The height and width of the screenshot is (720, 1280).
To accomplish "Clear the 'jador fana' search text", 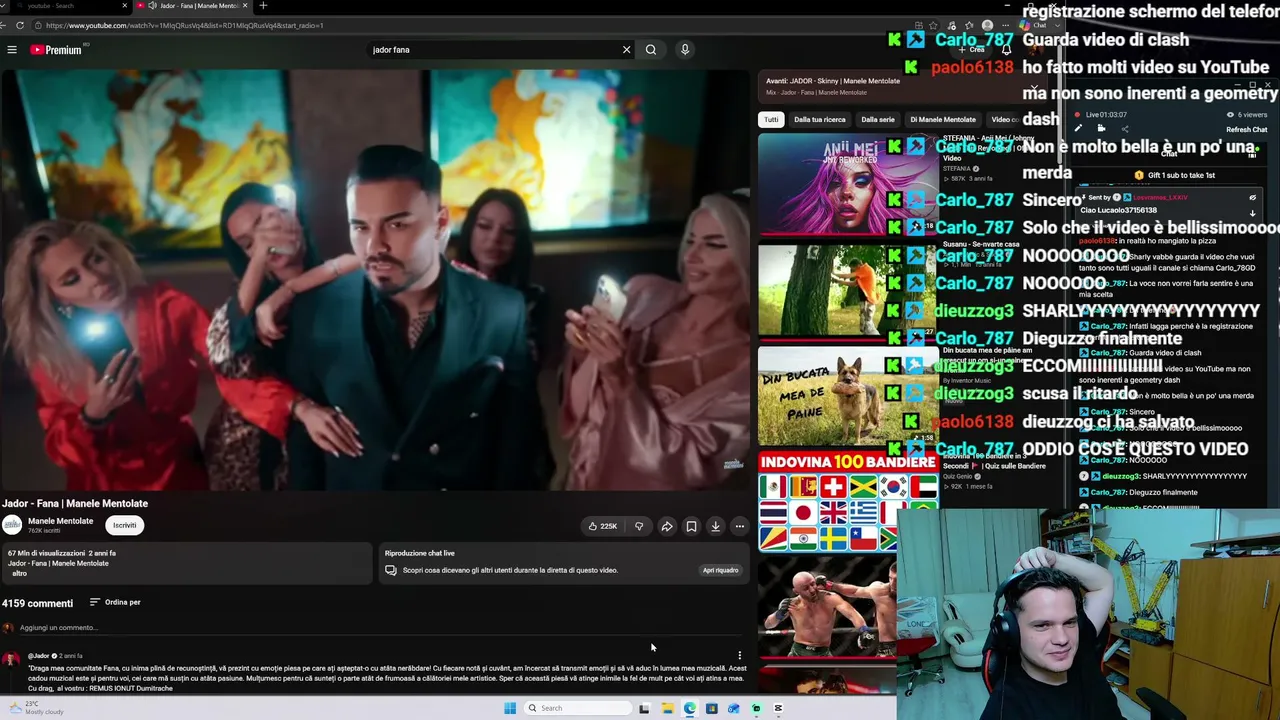I will click(627, 50).
